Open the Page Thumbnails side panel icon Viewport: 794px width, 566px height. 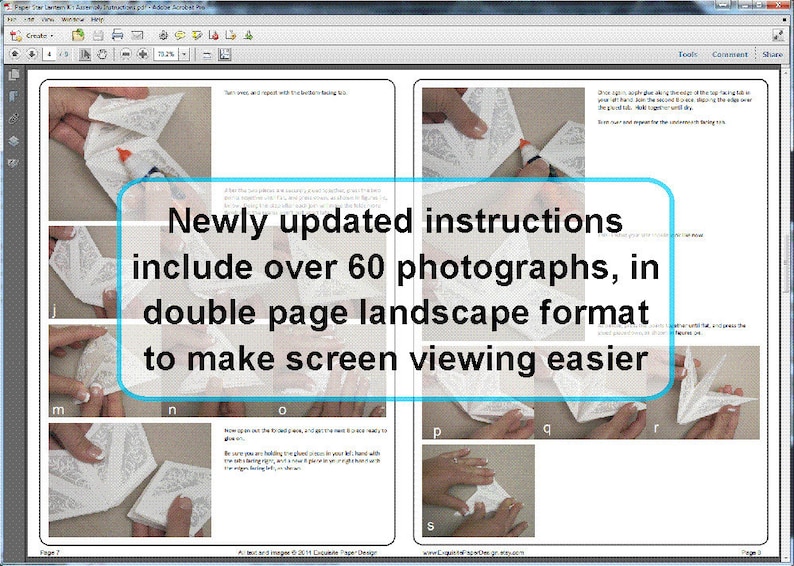pyautogui.click(x=14, y=75)
